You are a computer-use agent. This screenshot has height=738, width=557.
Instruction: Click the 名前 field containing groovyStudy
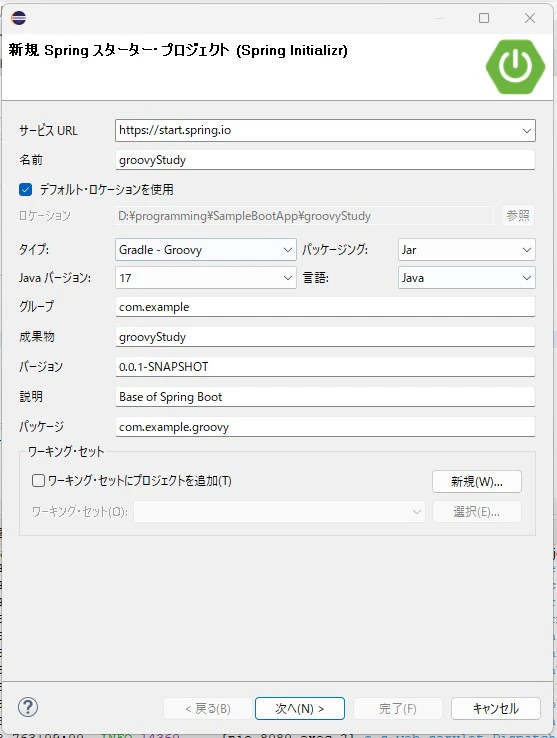[x=325, y=160]
